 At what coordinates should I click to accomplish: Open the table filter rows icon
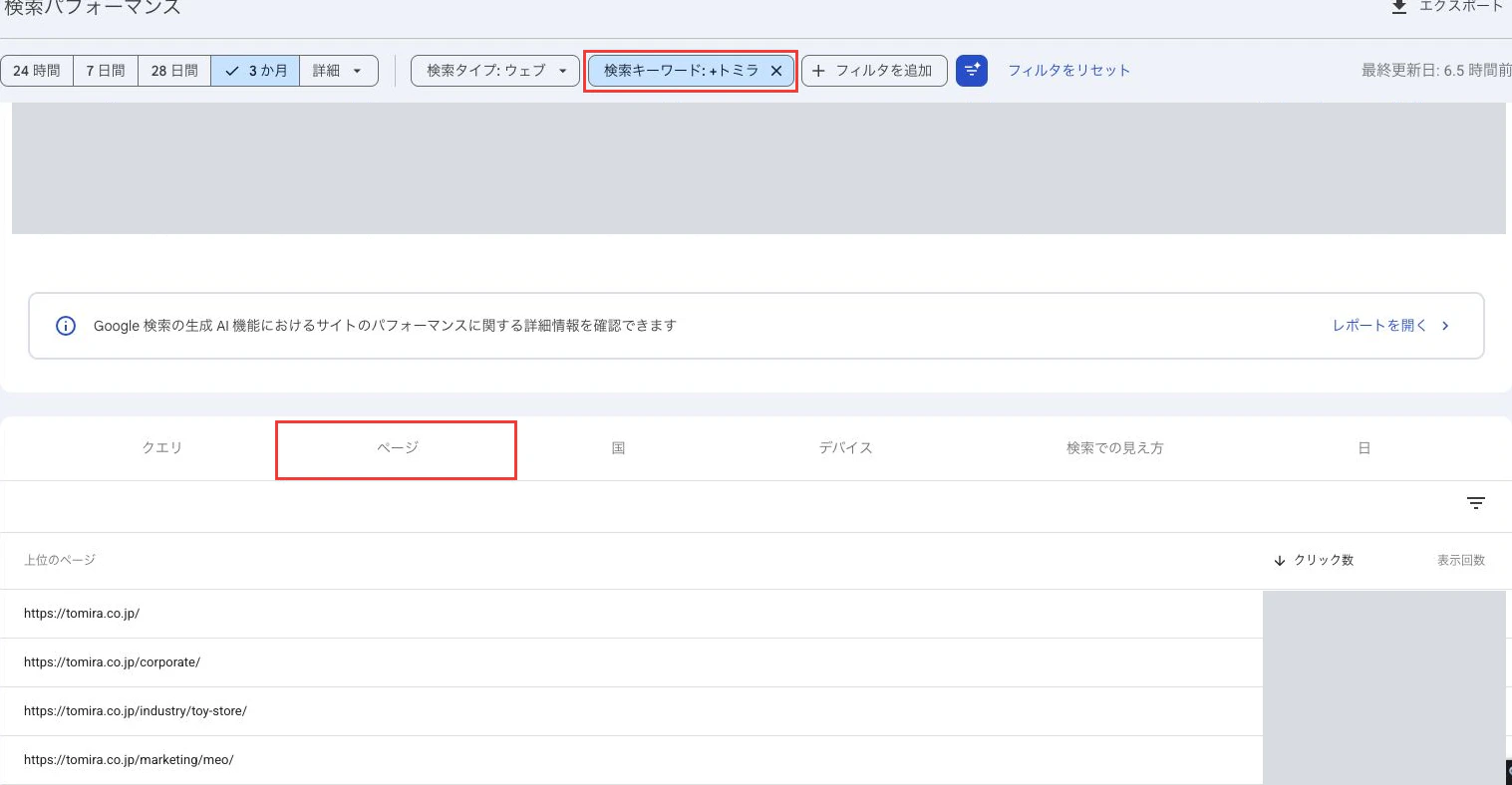(x=1476, y=503)
